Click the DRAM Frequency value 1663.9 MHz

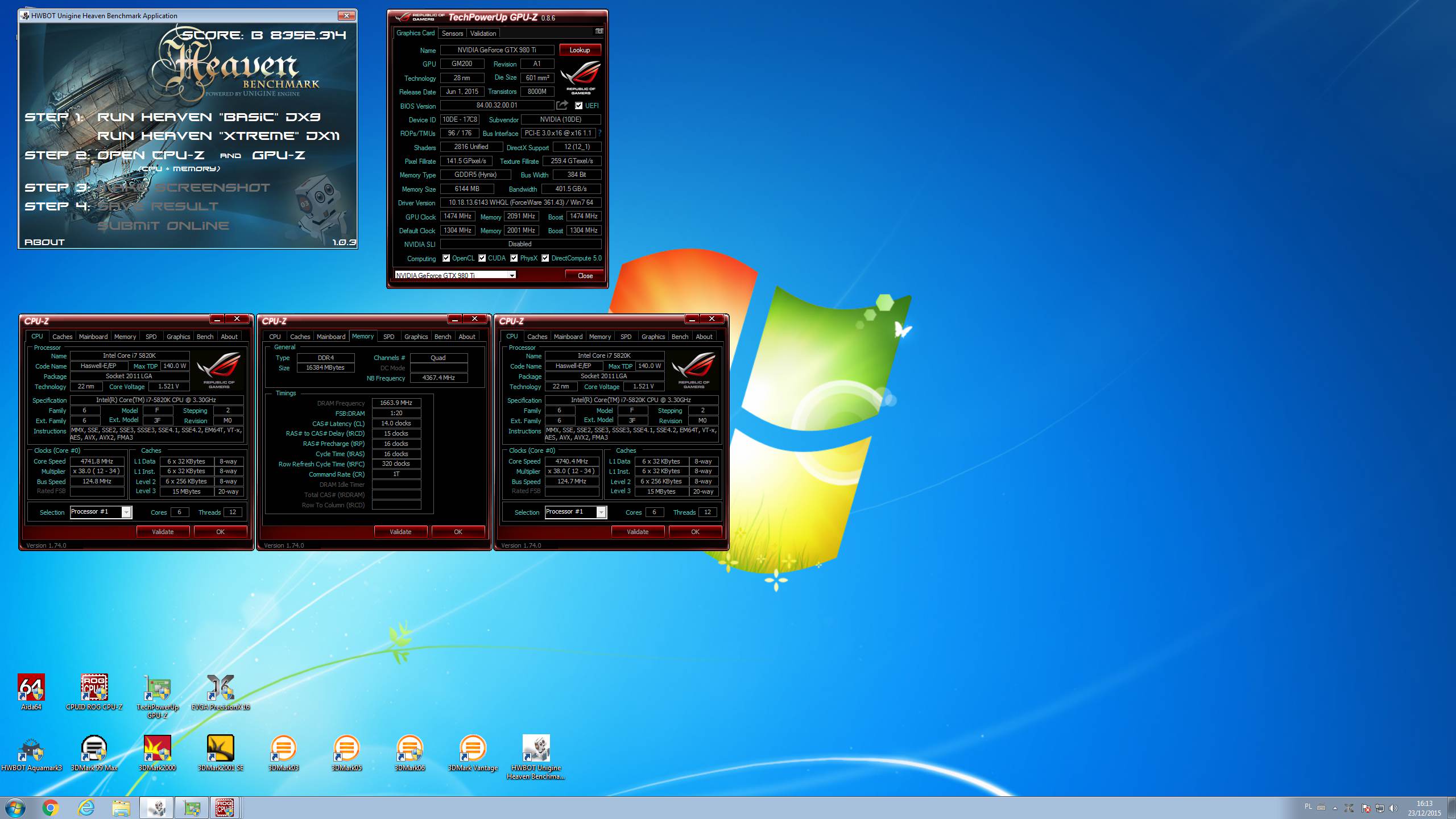(x=396, y=403)
